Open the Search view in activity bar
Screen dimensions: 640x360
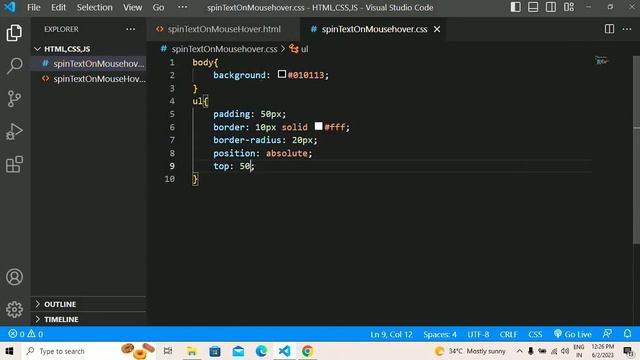[x=14, y=65]
